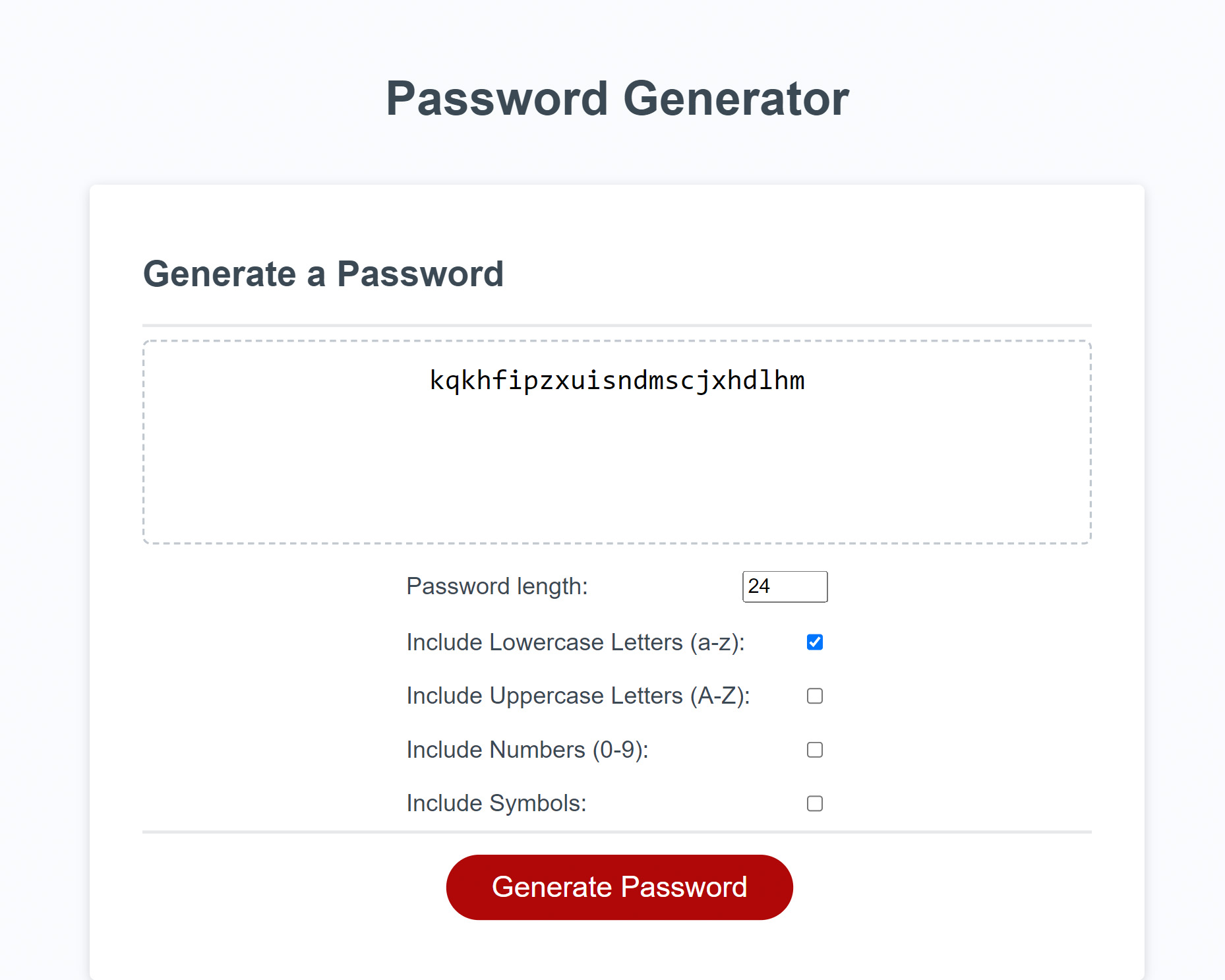Click the Password length label
The height and width of the screenshot is (980, 1225).
(498, 586)
